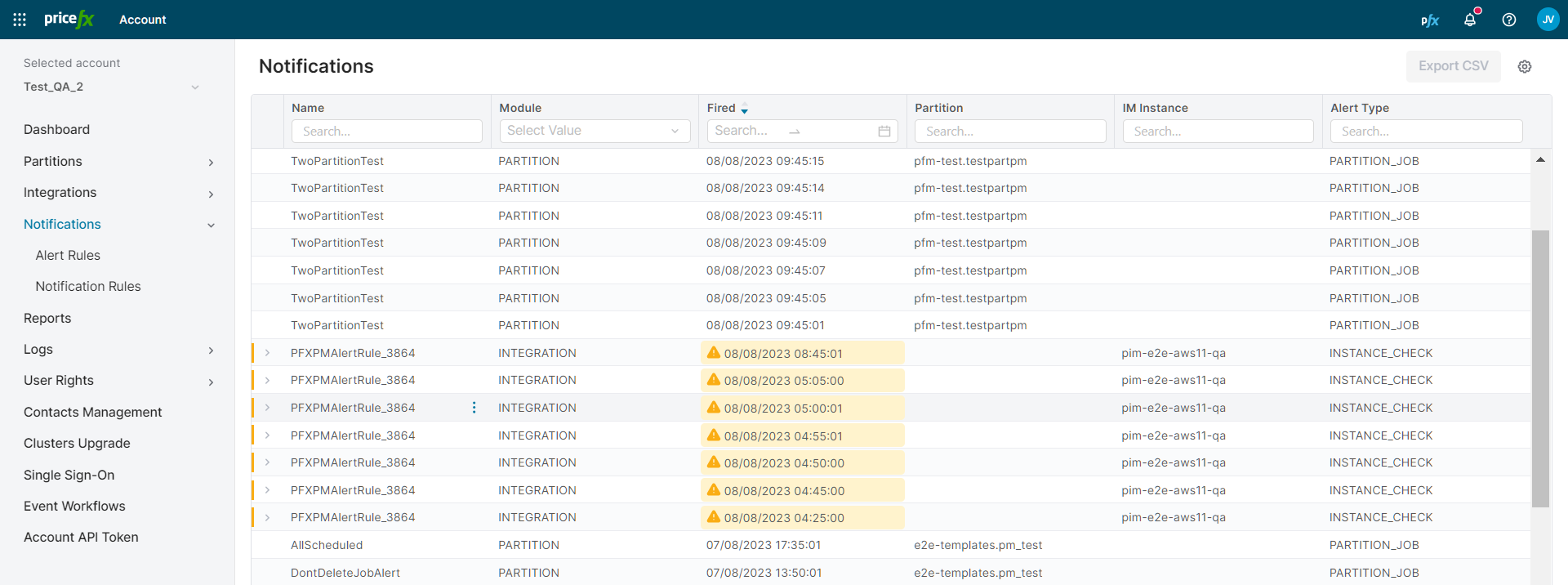
Task: Open the notifications bell icon
Action: point(1469,20)
